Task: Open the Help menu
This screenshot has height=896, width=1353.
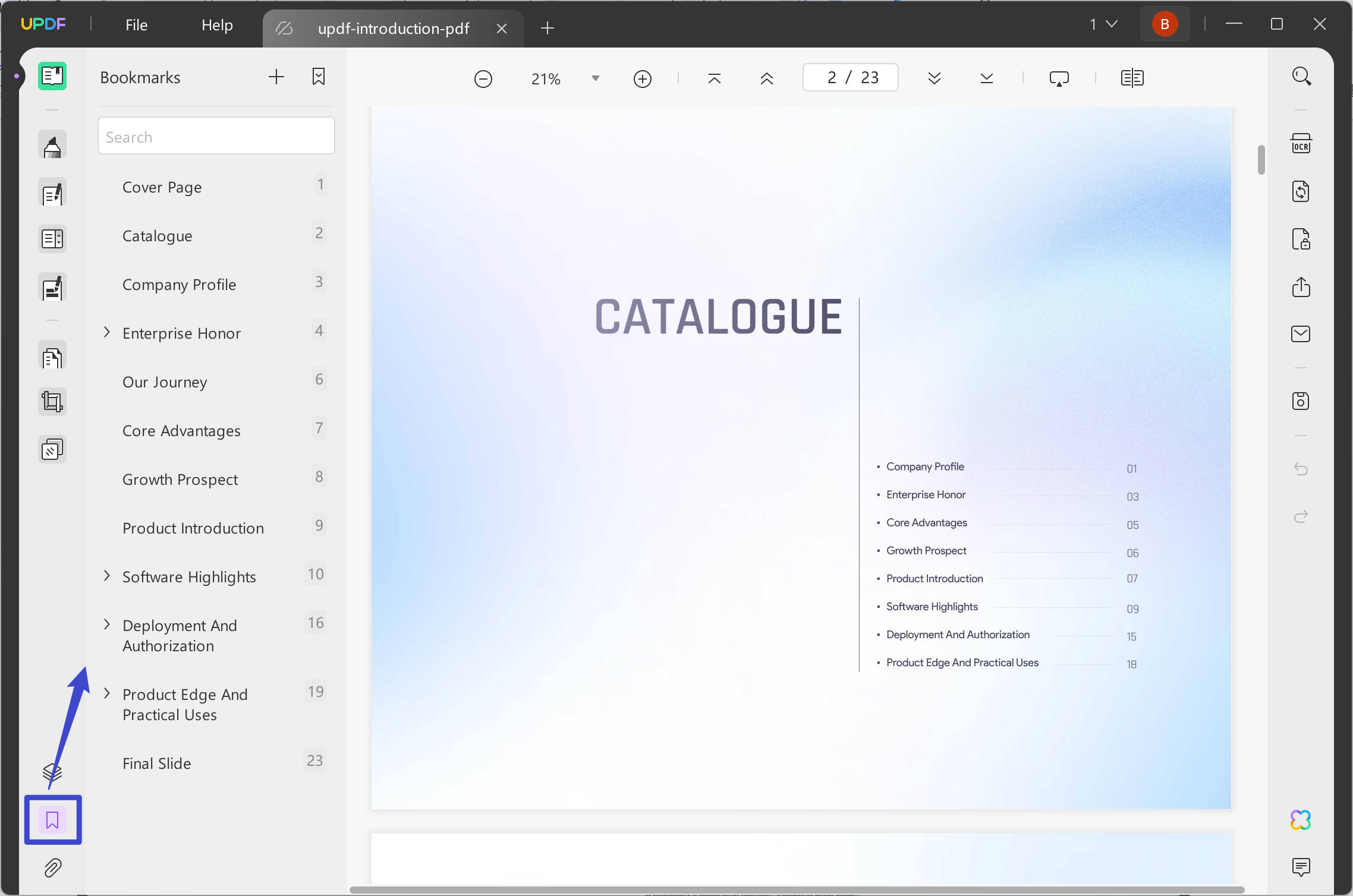Action: pos(217,25)
